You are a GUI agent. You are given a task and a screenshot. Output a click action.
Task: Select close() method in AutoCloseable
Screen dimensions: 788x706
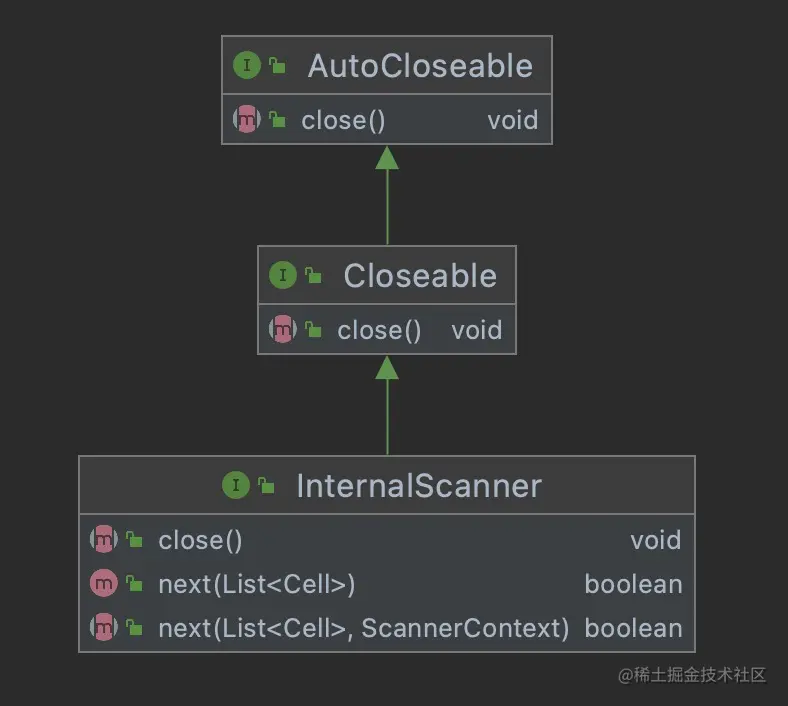[343, 120]
